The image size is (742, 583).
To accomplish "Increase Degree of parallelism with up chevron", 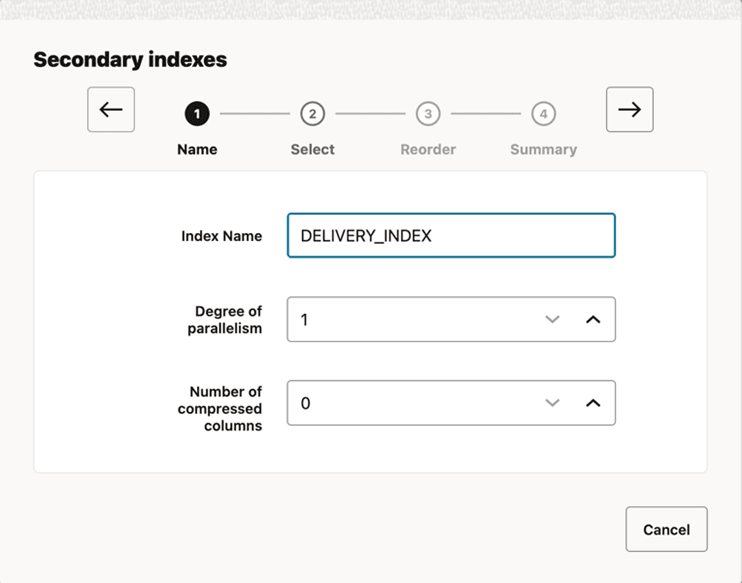I will [x=593, y=320].
